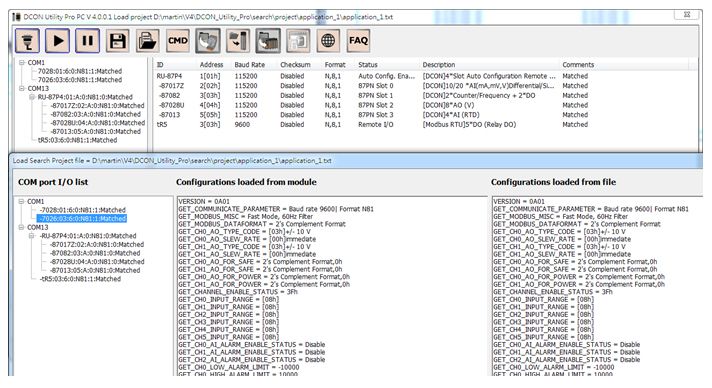This screenshot has height=388, width=712.
Task: Collapse RU-87P4 node in the main window tree
Action: (x=32, y=97)
